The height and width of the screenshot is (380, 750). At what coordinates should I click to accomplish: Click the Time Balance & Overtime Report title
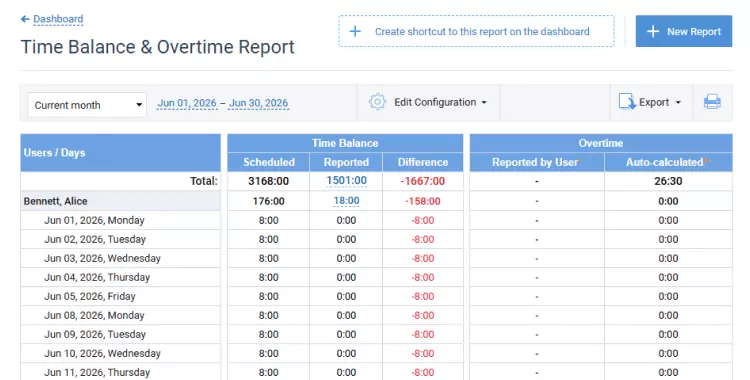coord(158,47)
